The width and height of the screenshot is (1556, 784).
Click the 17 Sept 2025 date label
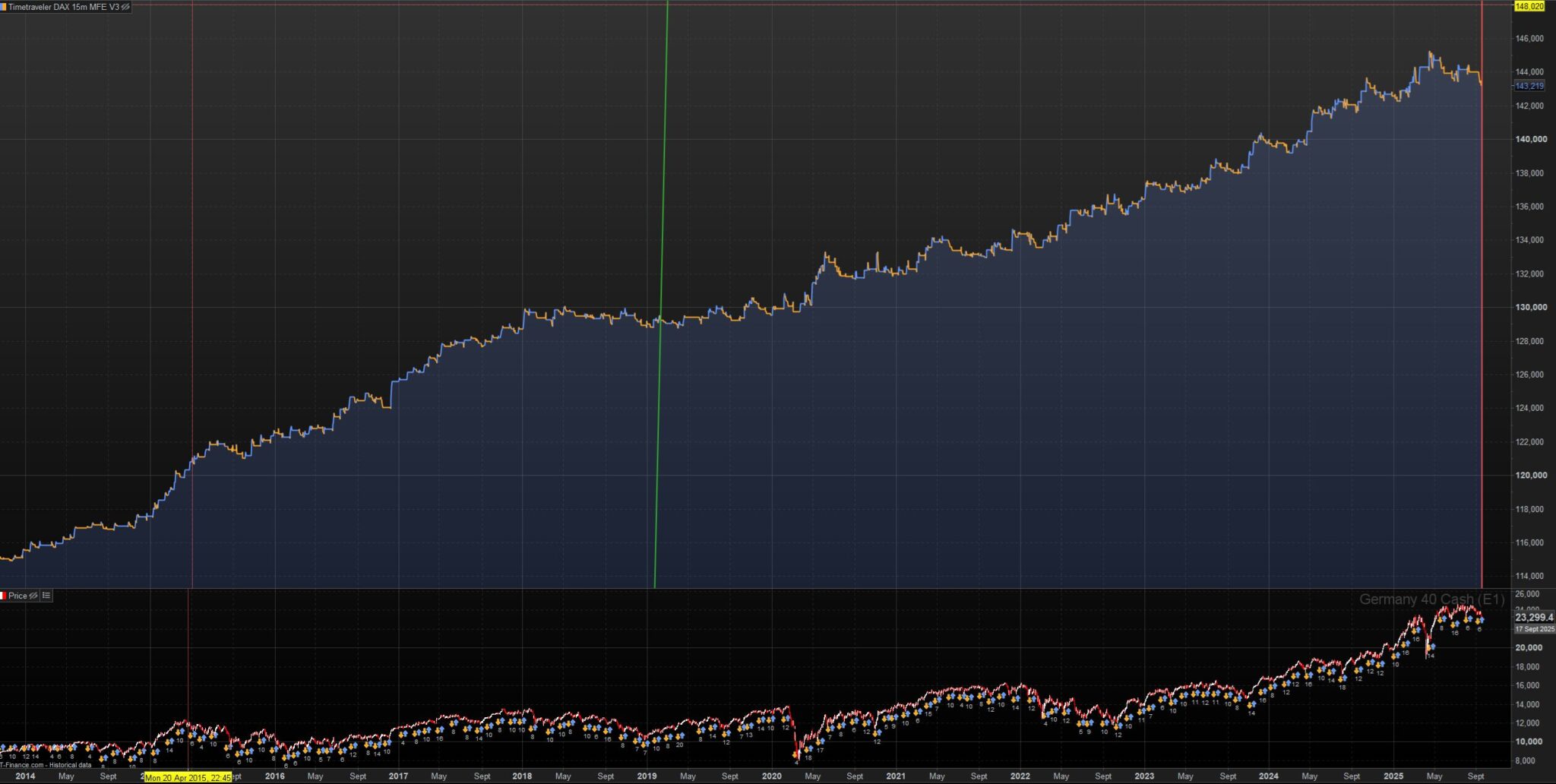[x=1534, y=629]
